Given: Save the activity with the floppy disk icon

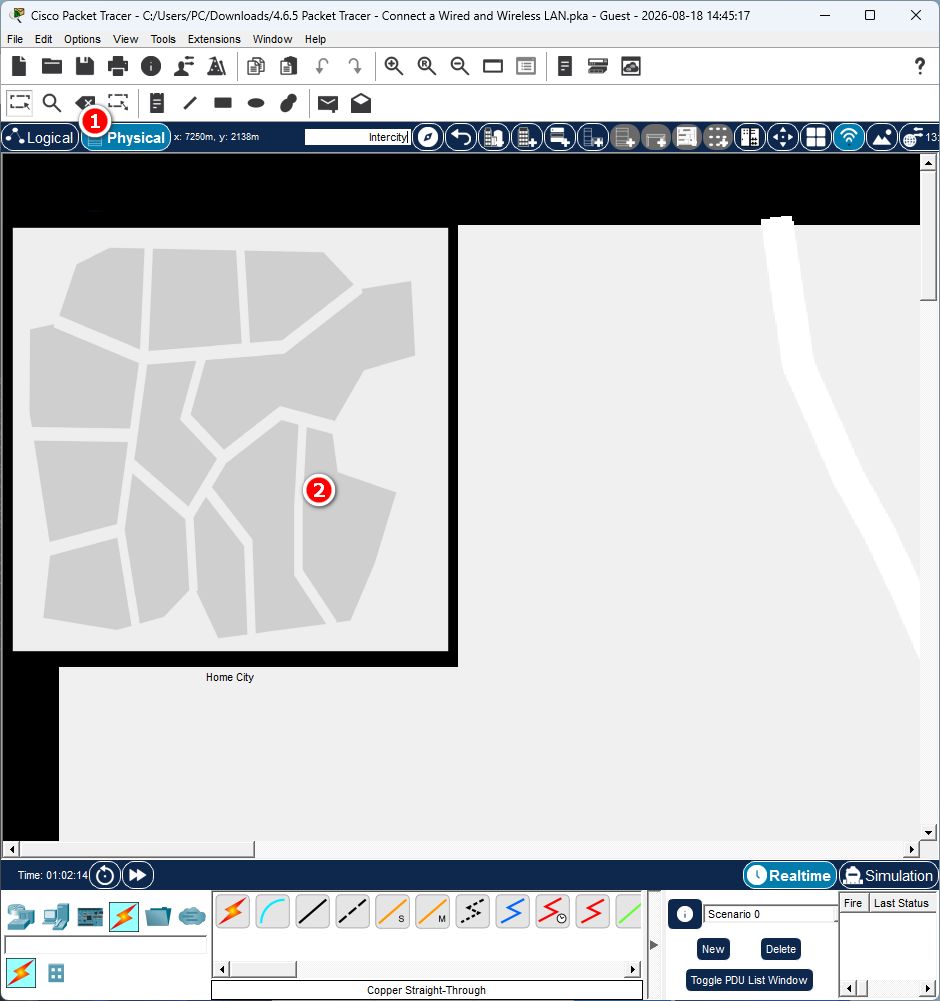Looking at the screenshot, I should tap(85, 66).
